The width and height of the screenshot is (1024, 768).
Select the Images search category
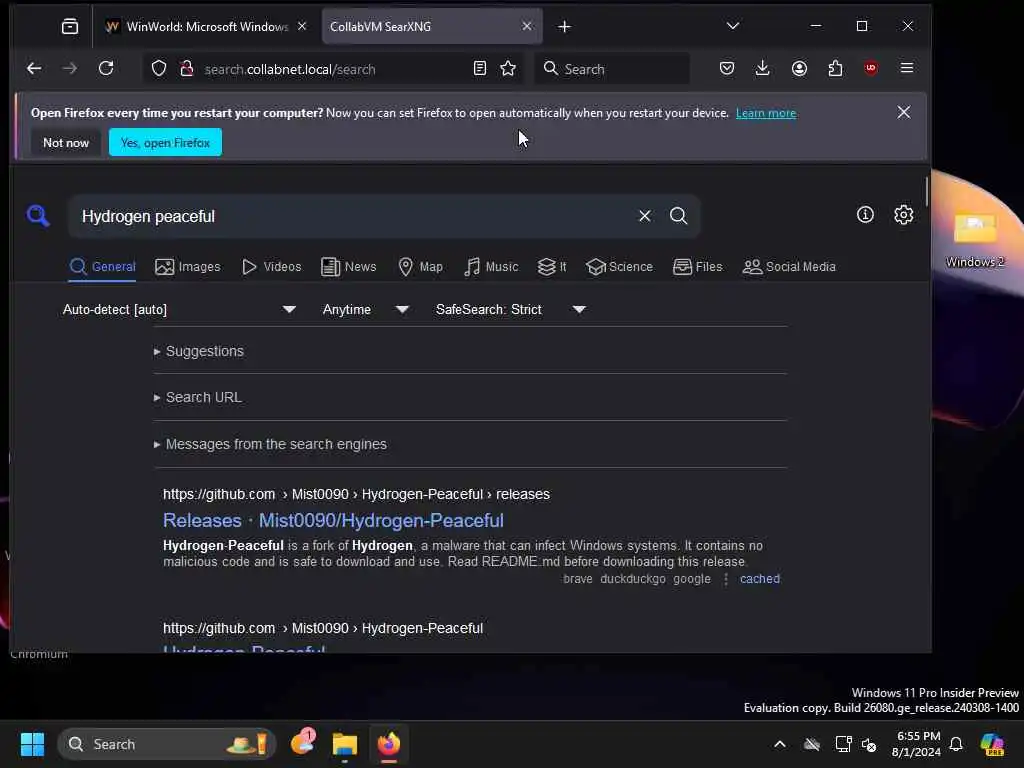point(187,266)
